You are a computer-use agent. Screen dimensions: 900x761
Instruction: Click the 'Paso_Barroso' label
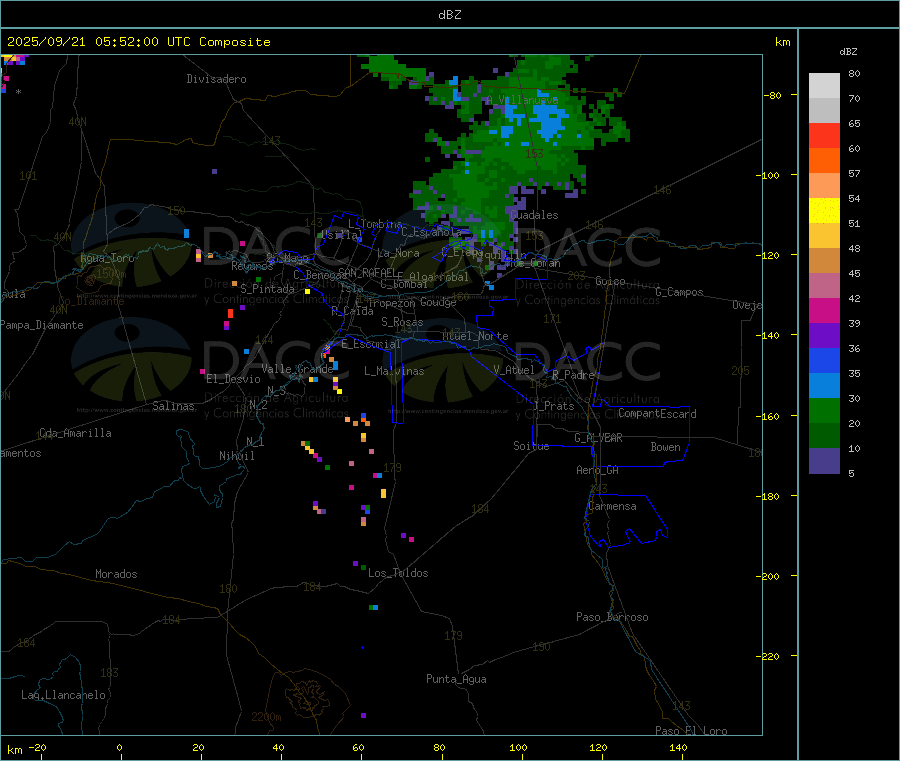click(x=612, y=617)
